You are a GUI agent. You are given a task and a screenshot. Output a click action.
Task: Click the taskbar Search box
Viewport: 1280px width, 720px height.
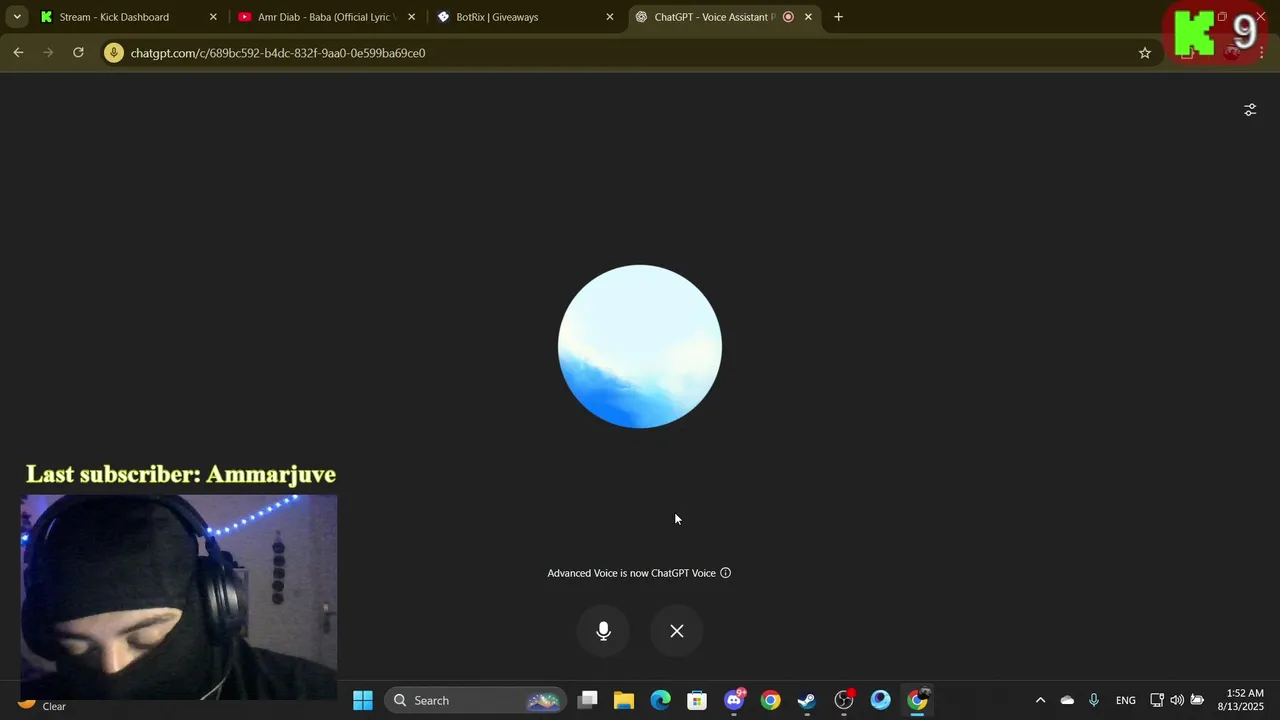pos(475,700)
